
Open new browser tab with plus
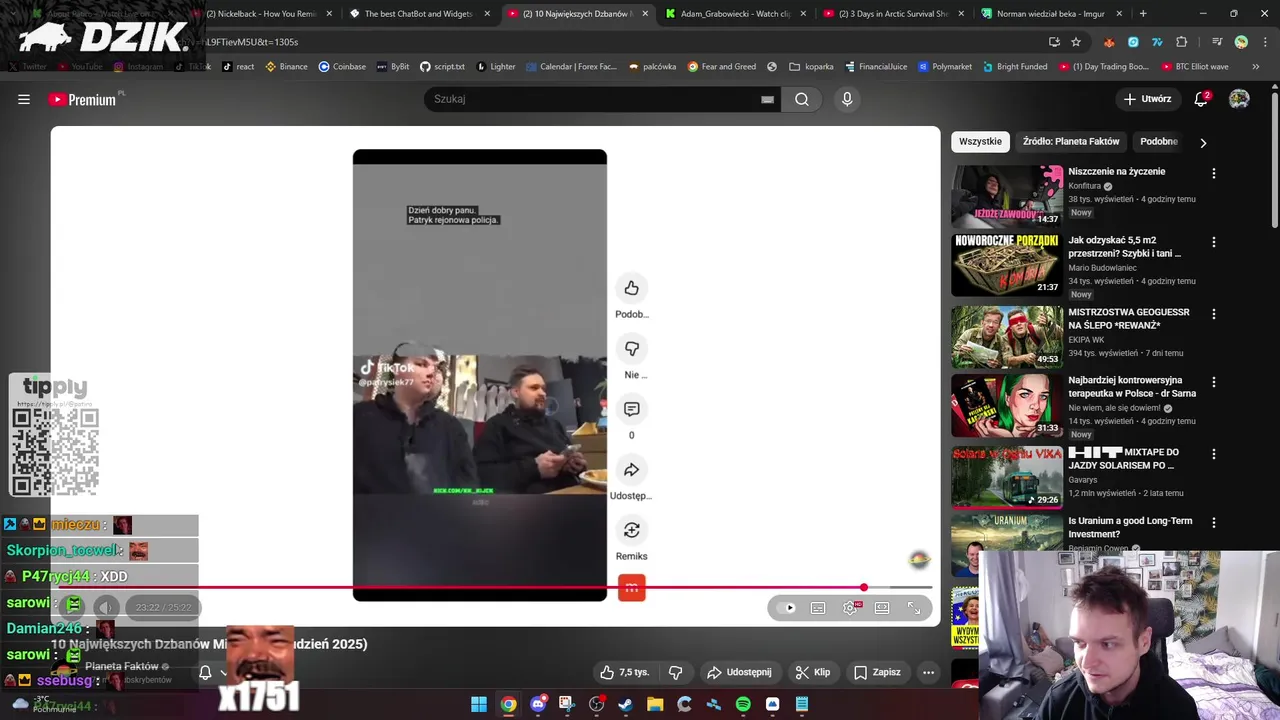pos(1143,14)
